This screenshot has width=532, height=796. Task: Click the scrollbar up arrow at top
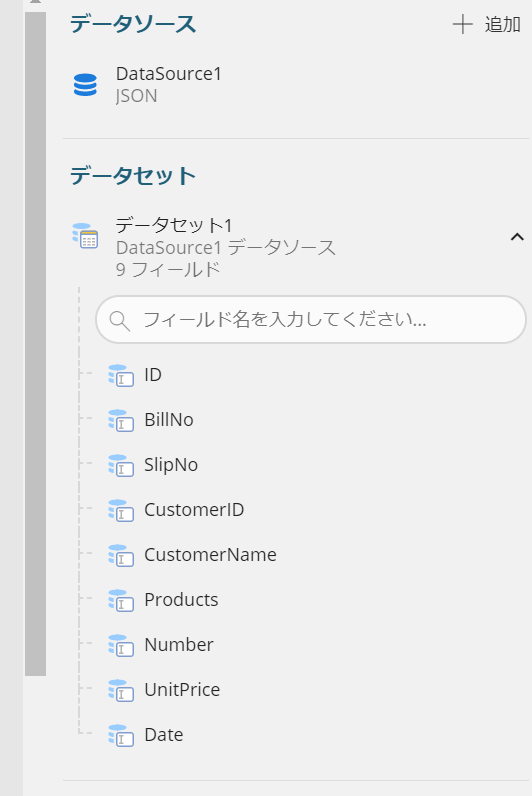click(35, 2)
